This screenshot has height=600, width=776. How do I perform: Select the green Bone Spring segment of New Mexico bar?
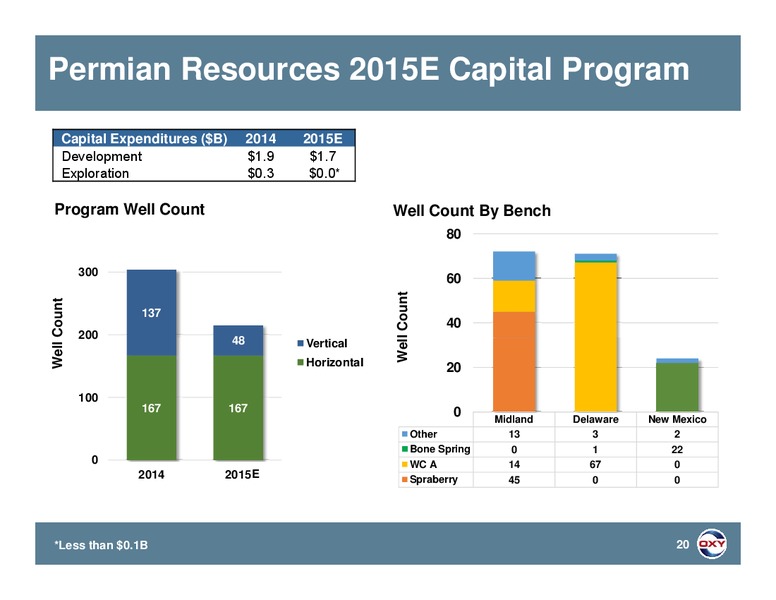tap(677, 387)
